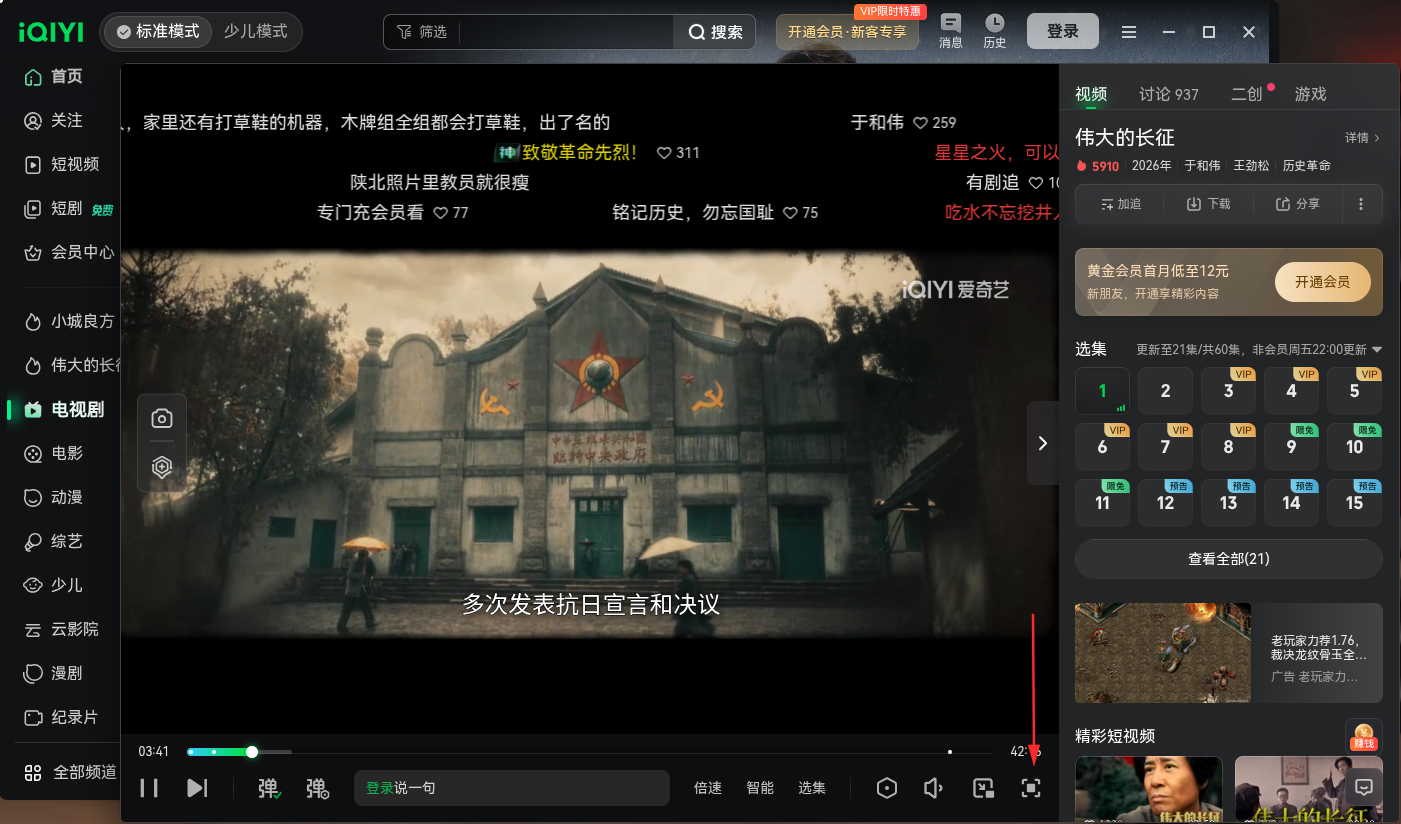Enable picture-in-picture mini player
Viewport: 1401px width, 824px height.
coord(983,788)
